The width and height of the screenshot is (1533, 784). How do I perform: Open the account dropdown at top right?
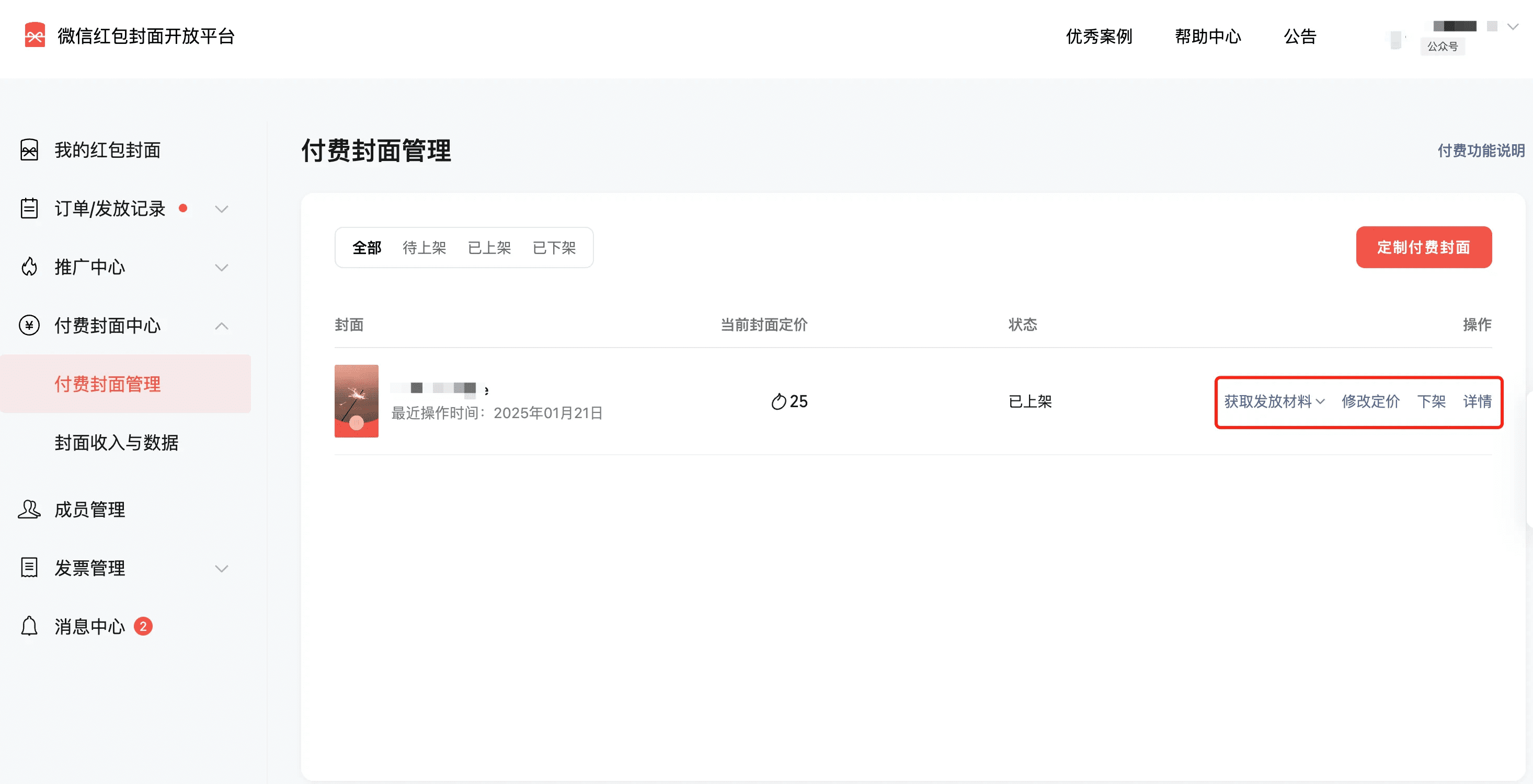(x=1512, y=26)
